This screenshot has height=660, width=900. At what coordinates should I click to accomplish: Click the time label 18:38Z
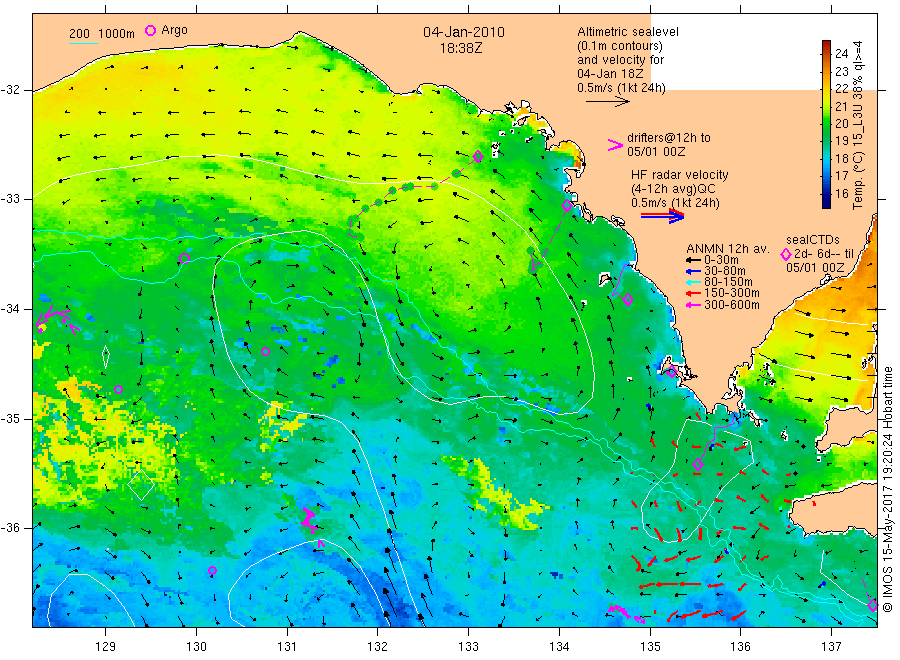point(461,48)
